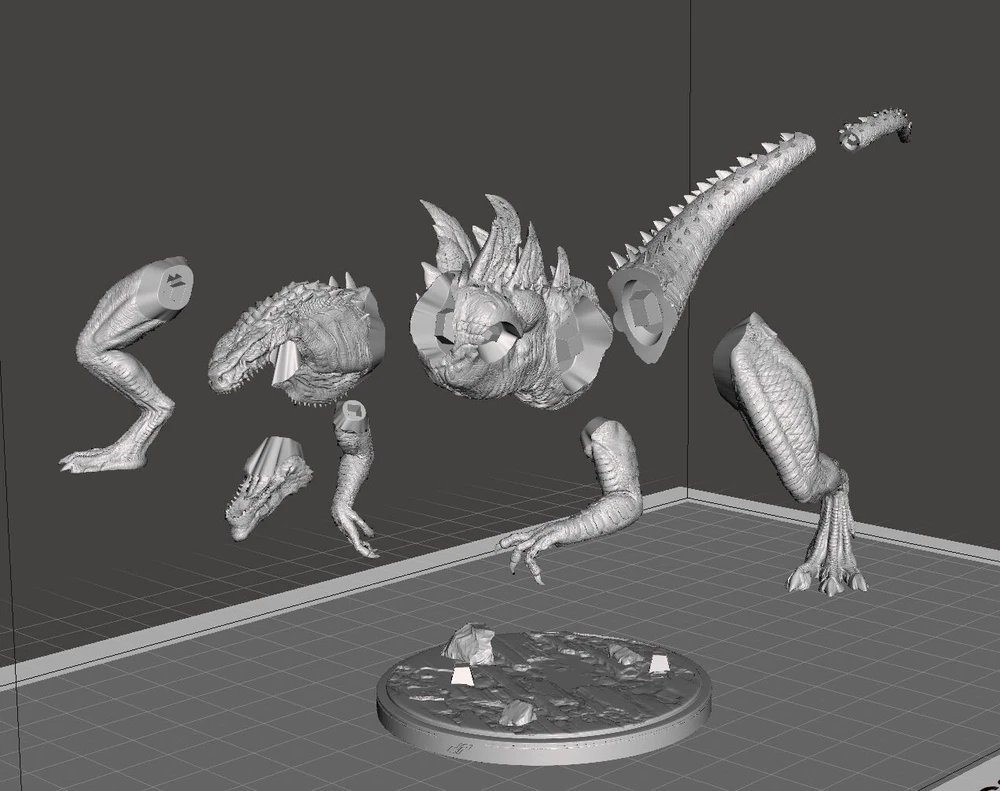Click the small tail tip piece
The image size is (1000, 791).
pos(876,131)
